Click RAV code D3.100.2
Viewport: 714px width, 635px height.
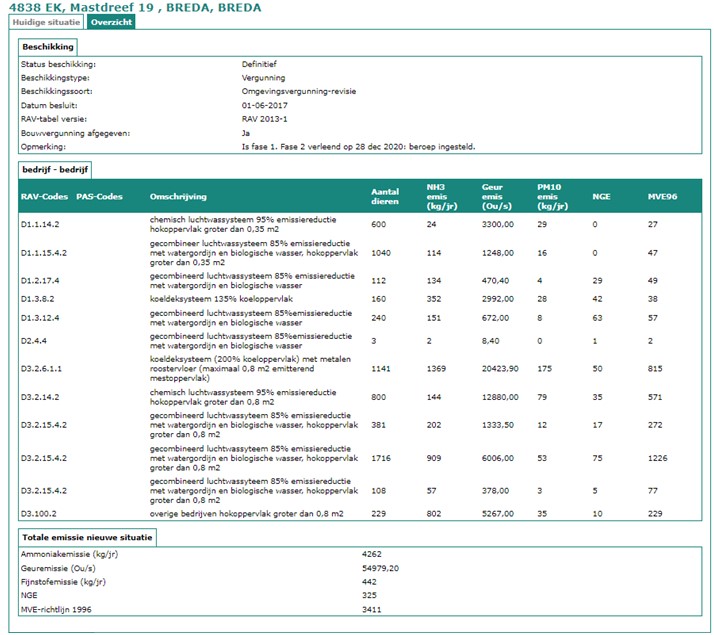pos(39,514)
